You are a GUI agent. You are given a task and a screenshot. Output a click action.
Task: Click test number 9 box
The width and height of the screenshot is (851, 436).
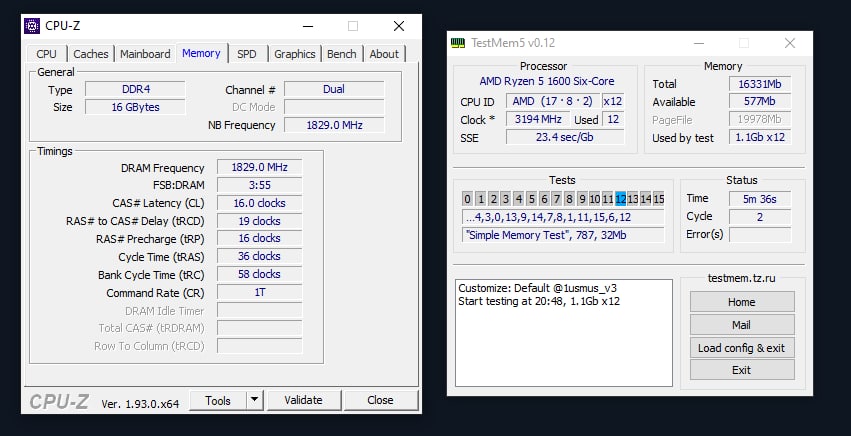click(x=582, y=199)
